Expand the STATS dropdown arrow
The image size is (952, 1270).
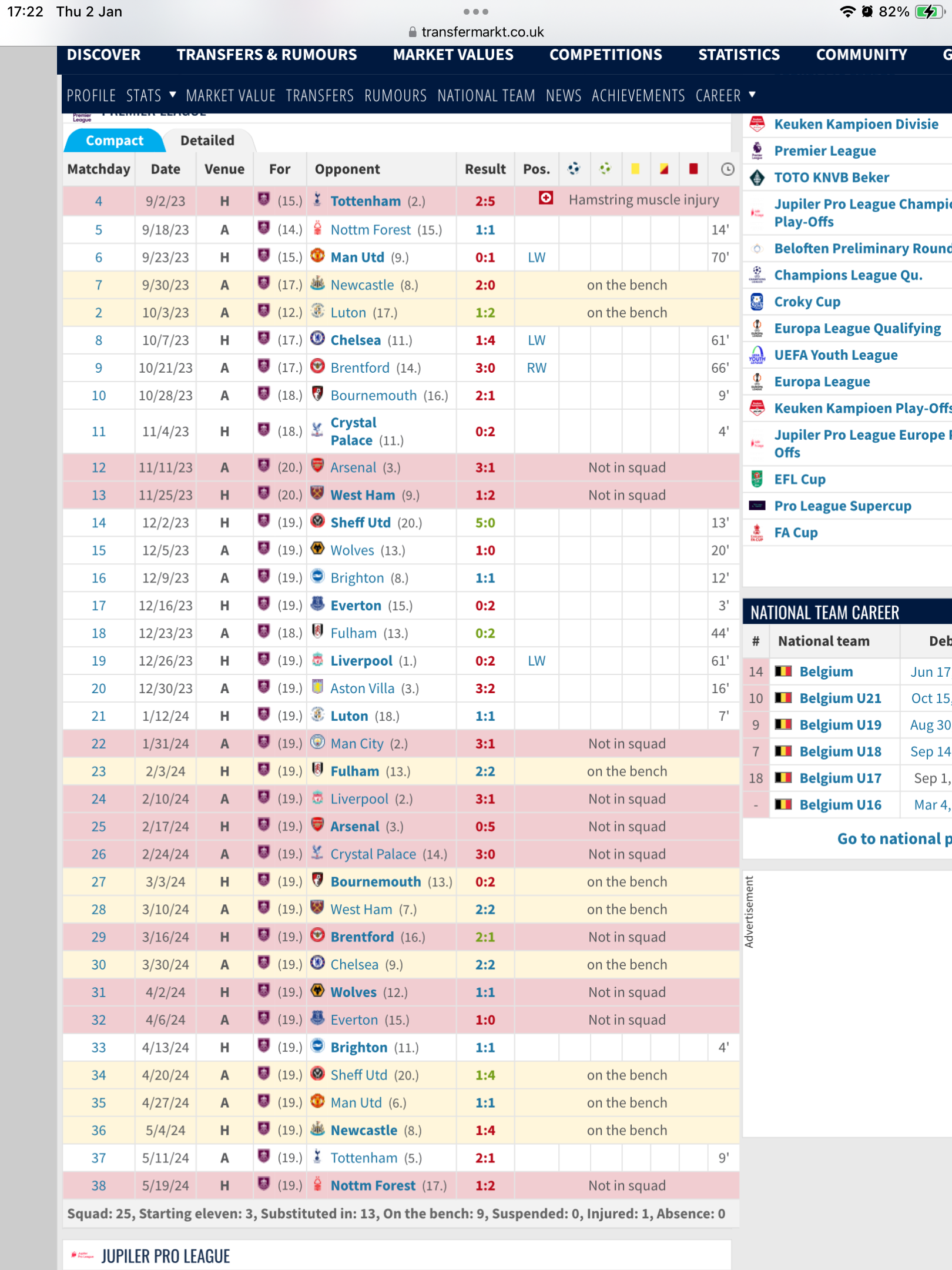coord(173,95)
